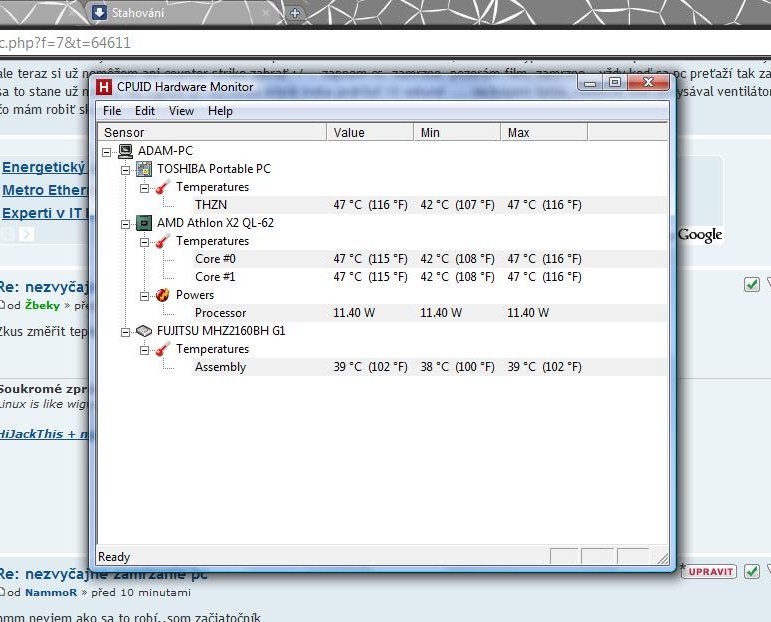This screenshot has width=771, height=622.
Task: Click Assembly min value 38 °C (100 °F)
Action: 457,367
